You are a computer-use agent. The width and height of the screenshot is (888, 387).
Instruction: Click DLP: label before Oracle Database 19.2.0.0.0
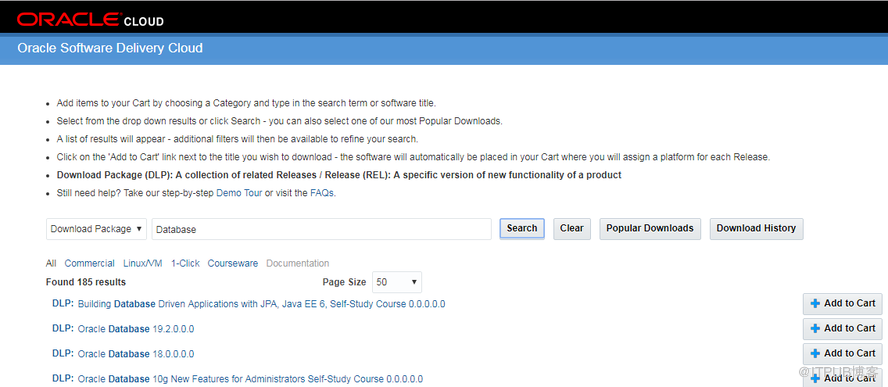click(x=63, y=328)
